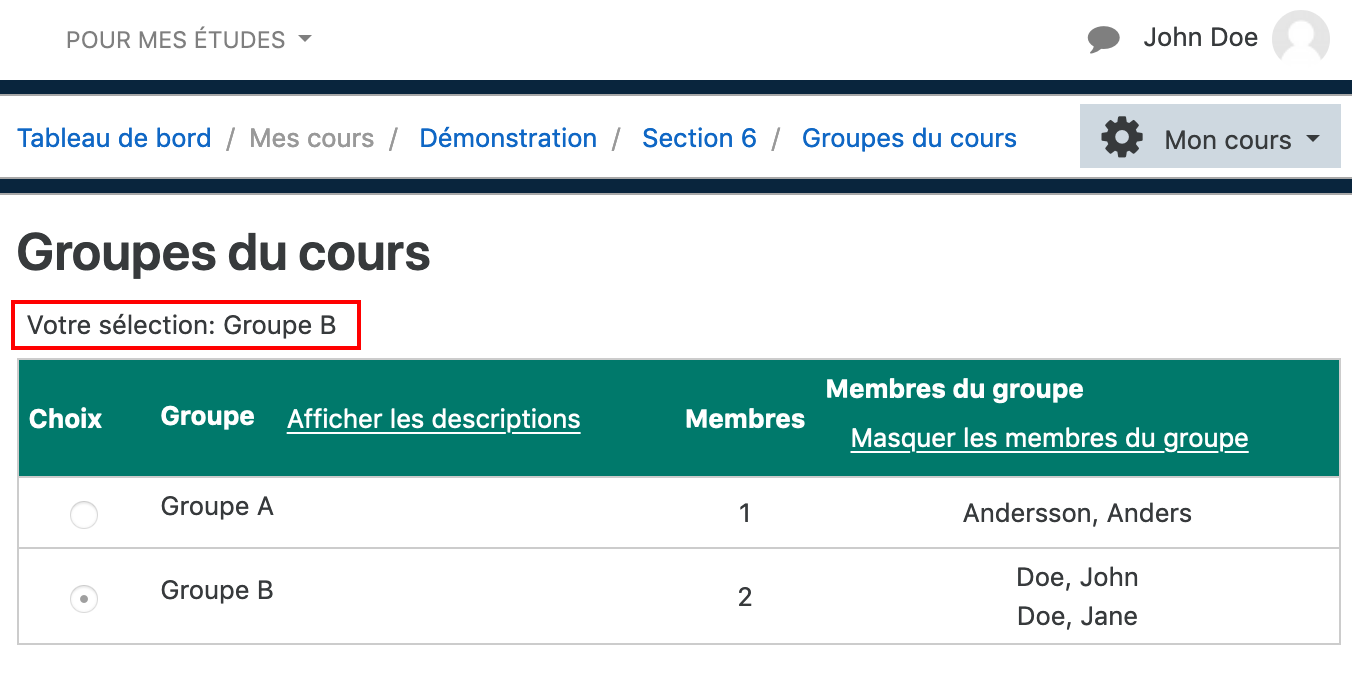Click the John Doe username
Viewport: 1352px width, 686px height.
coord(1200,38)
